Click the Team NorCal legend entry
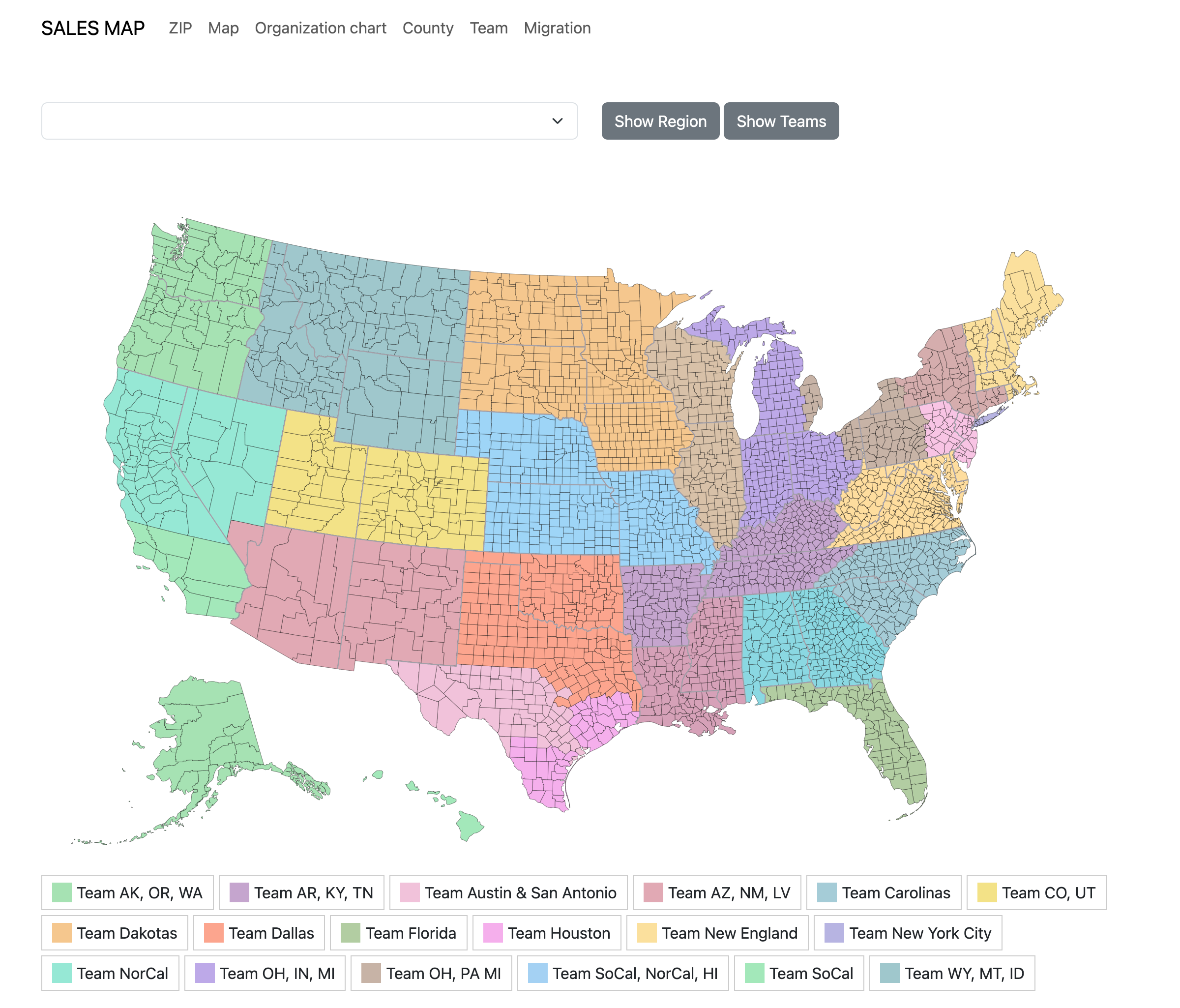 click(x=111, y=974)
